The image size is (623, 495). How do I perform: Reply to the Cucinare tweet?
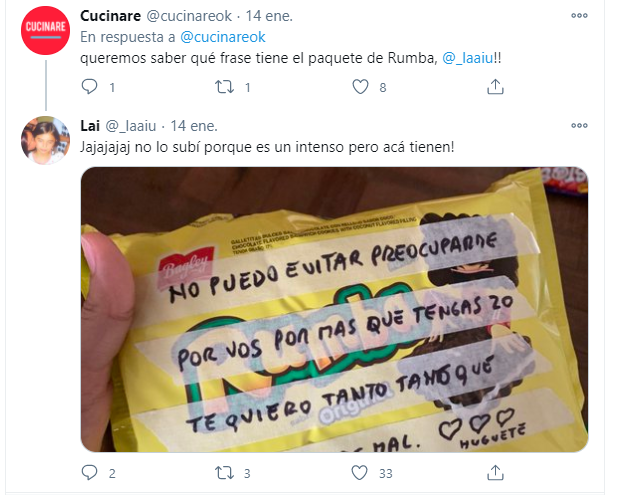89,87
